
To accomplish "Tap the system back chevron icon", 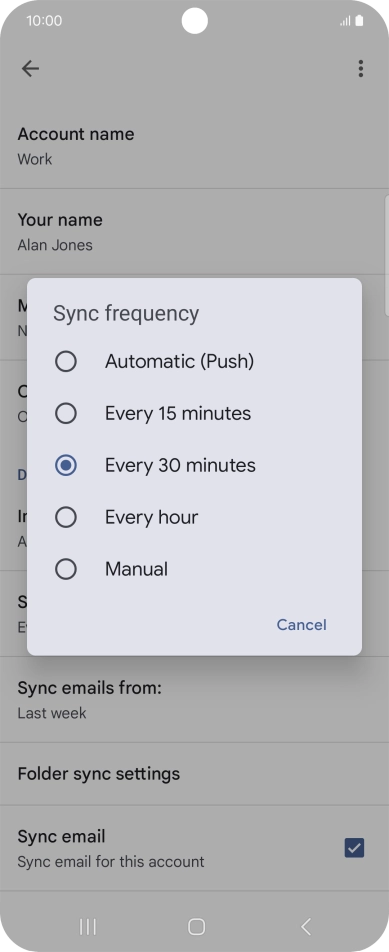I will pyautogui.click(x=306, y=926).
